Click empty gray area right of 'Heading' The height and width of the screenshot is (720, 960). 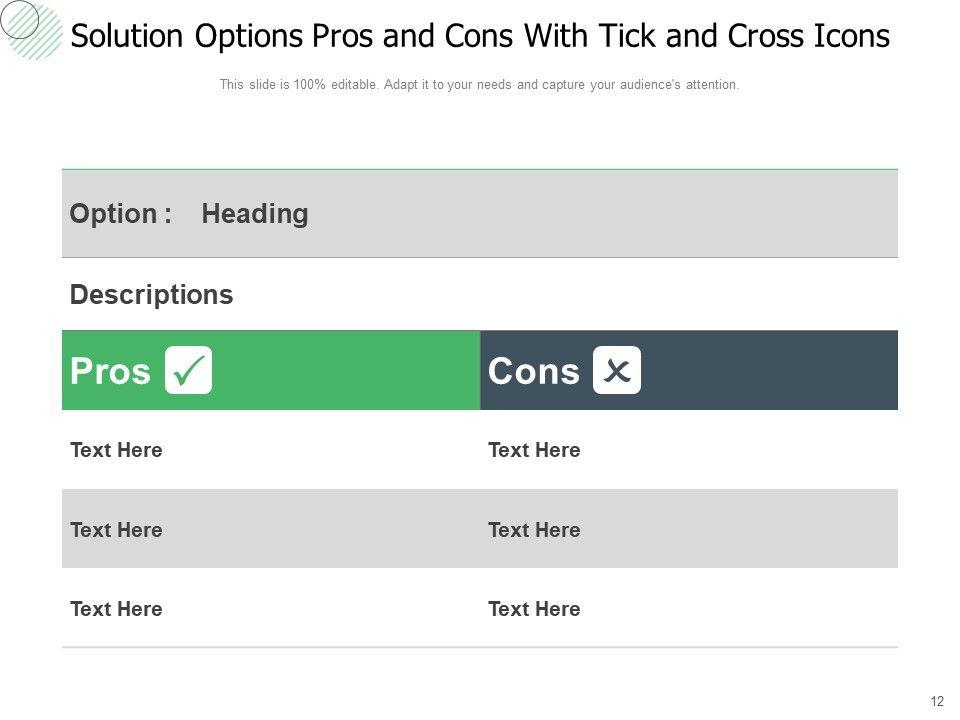[x=600, y=214]
